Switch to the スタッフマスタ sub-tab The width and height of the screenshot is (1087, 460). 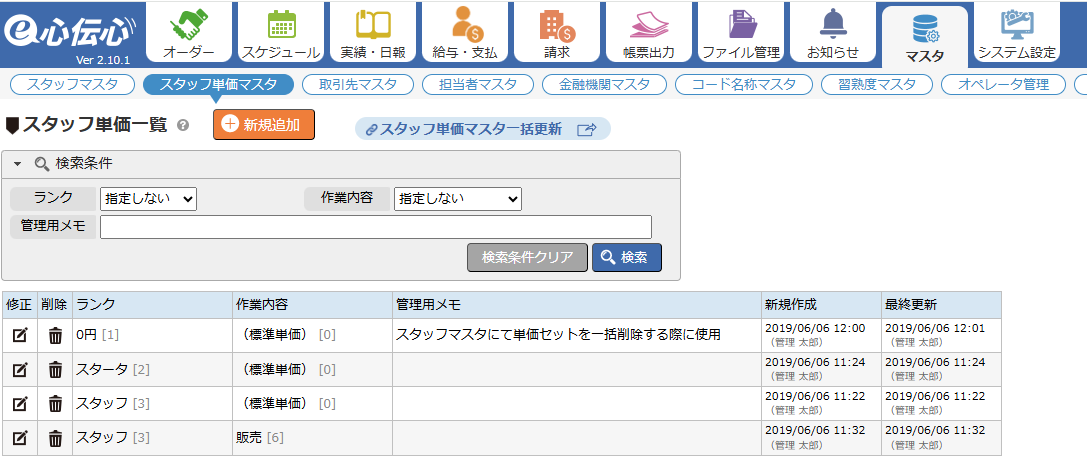[73, 85]
